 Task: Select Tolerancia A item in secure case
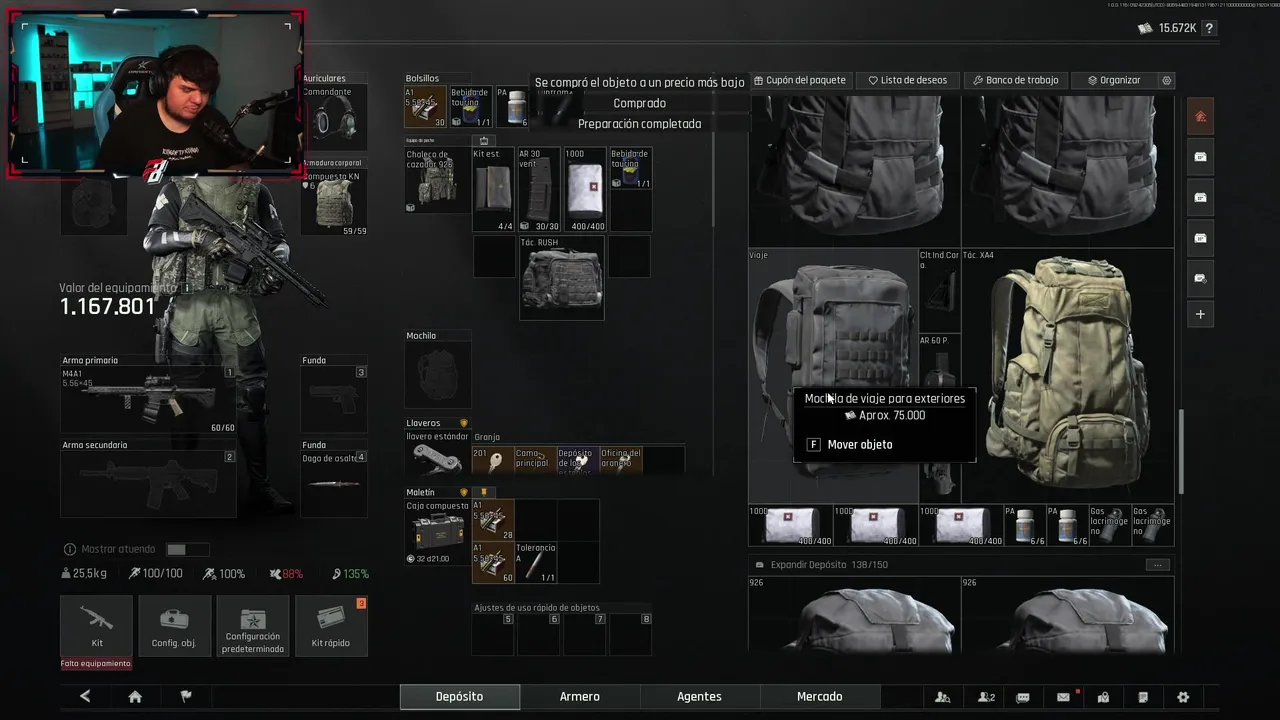point(535,563)
